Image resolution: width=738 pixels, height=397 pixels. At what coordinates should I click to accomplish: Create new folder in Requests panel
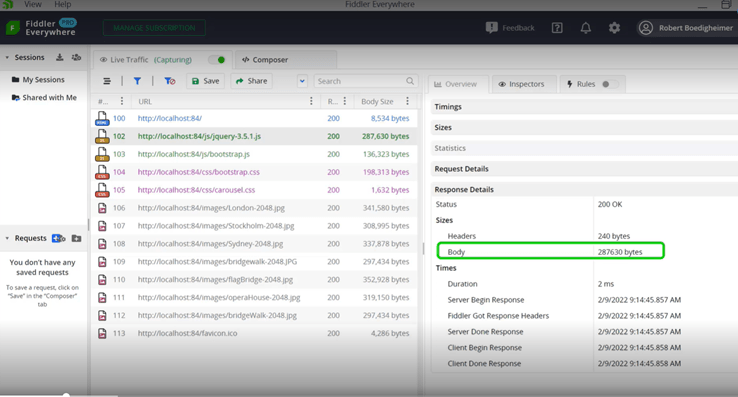click(76, 238)
